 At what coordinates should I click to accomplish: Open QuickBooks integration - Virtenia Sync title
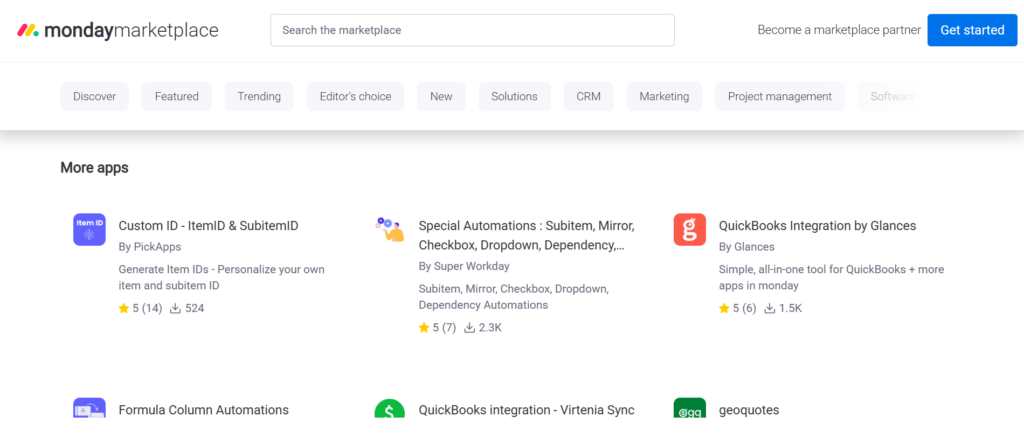point(526,410)
